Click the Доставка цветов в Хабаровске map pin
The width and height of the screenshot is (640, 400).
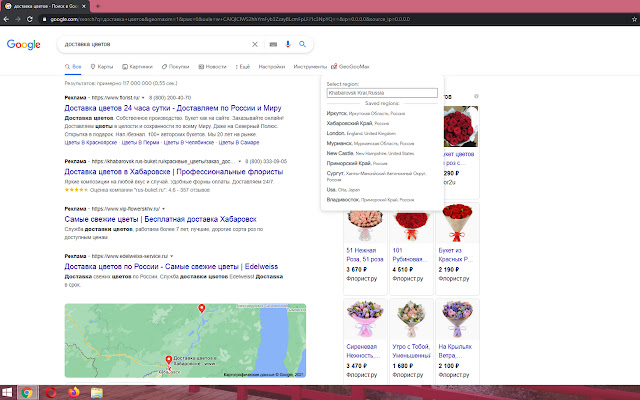tap(169, 360)
